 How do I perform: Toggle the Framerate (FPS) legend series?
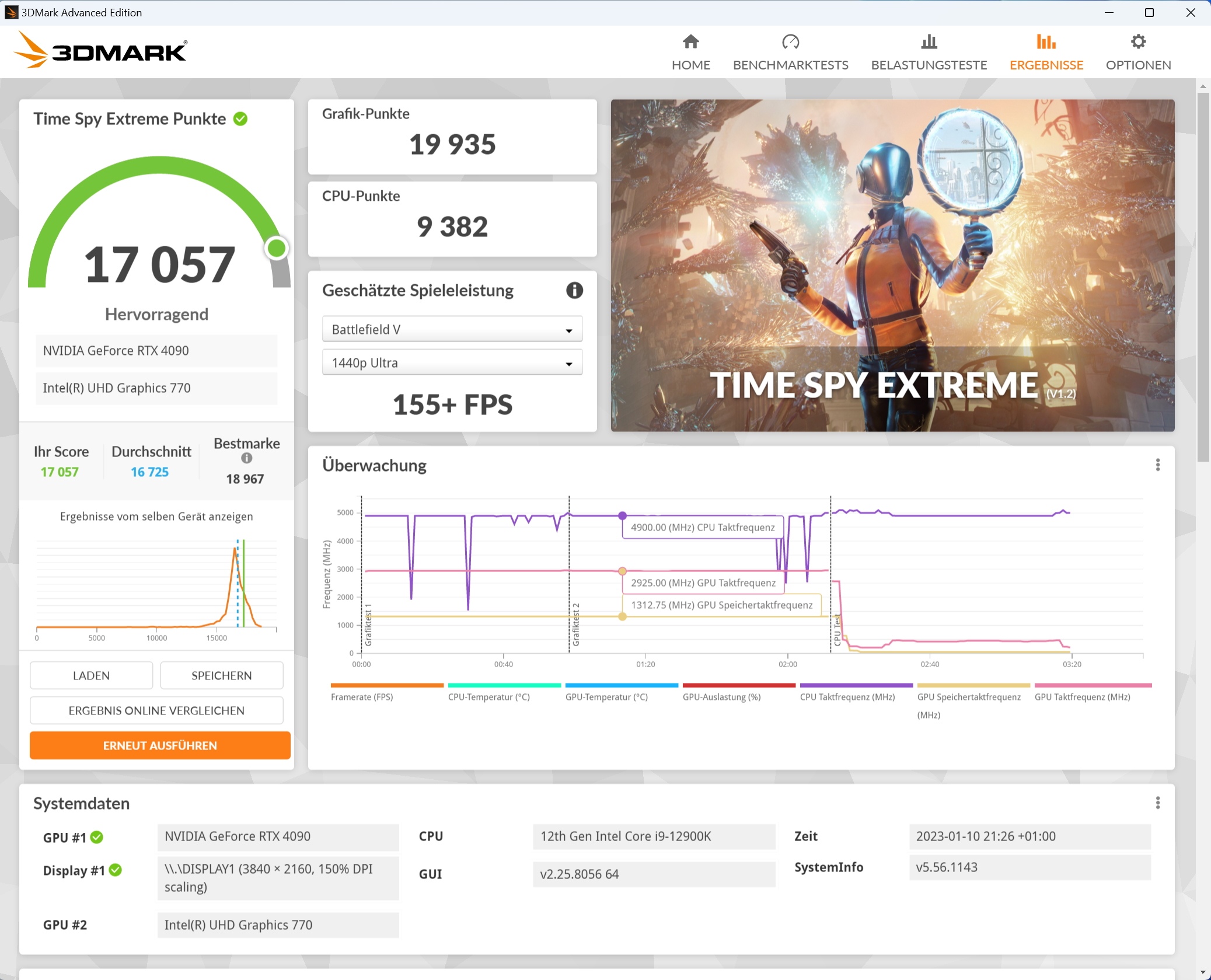(x=362, y=697)
